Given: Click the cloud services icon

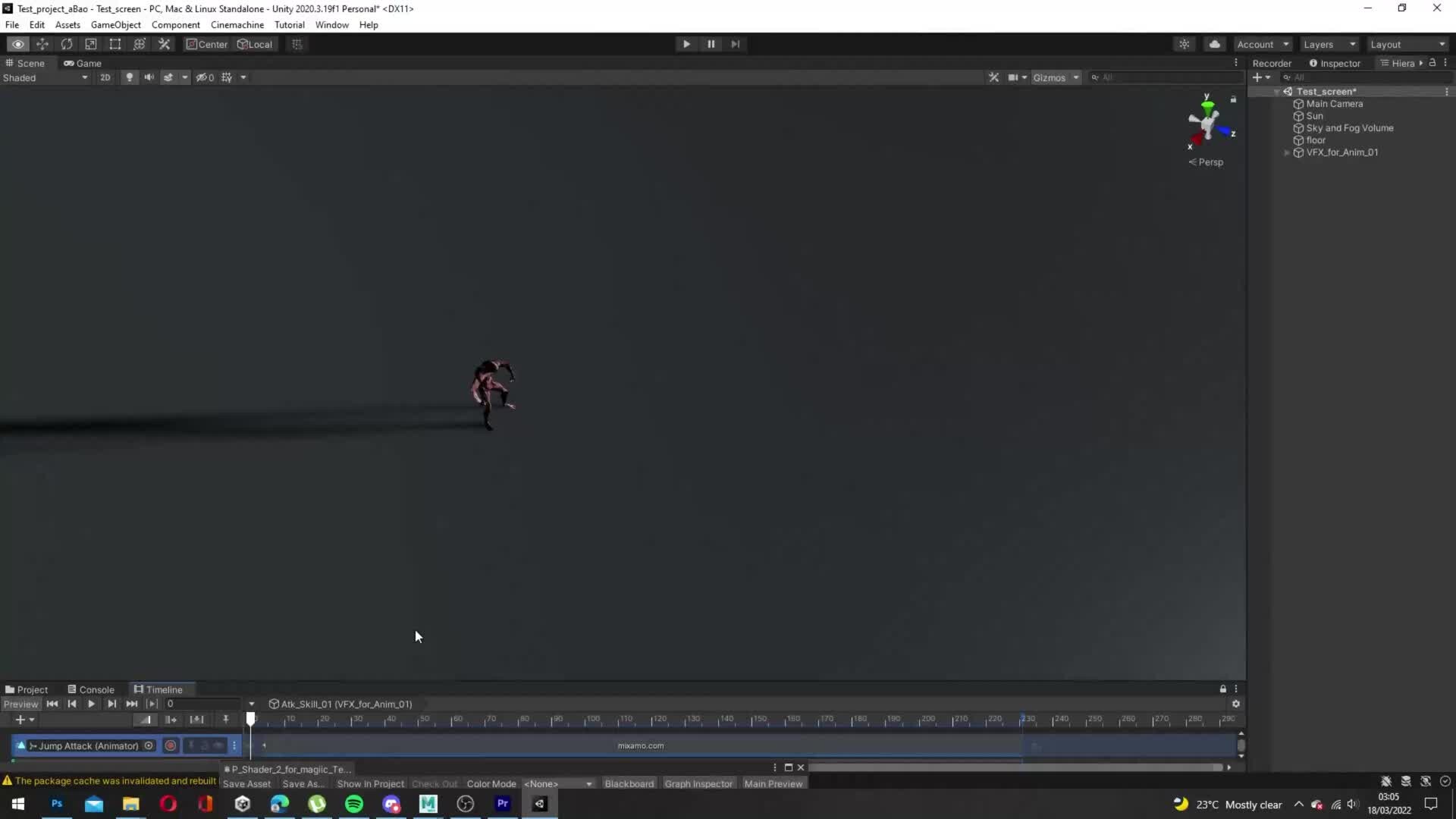Looking at the screenshot, I should coord(1215,44).
